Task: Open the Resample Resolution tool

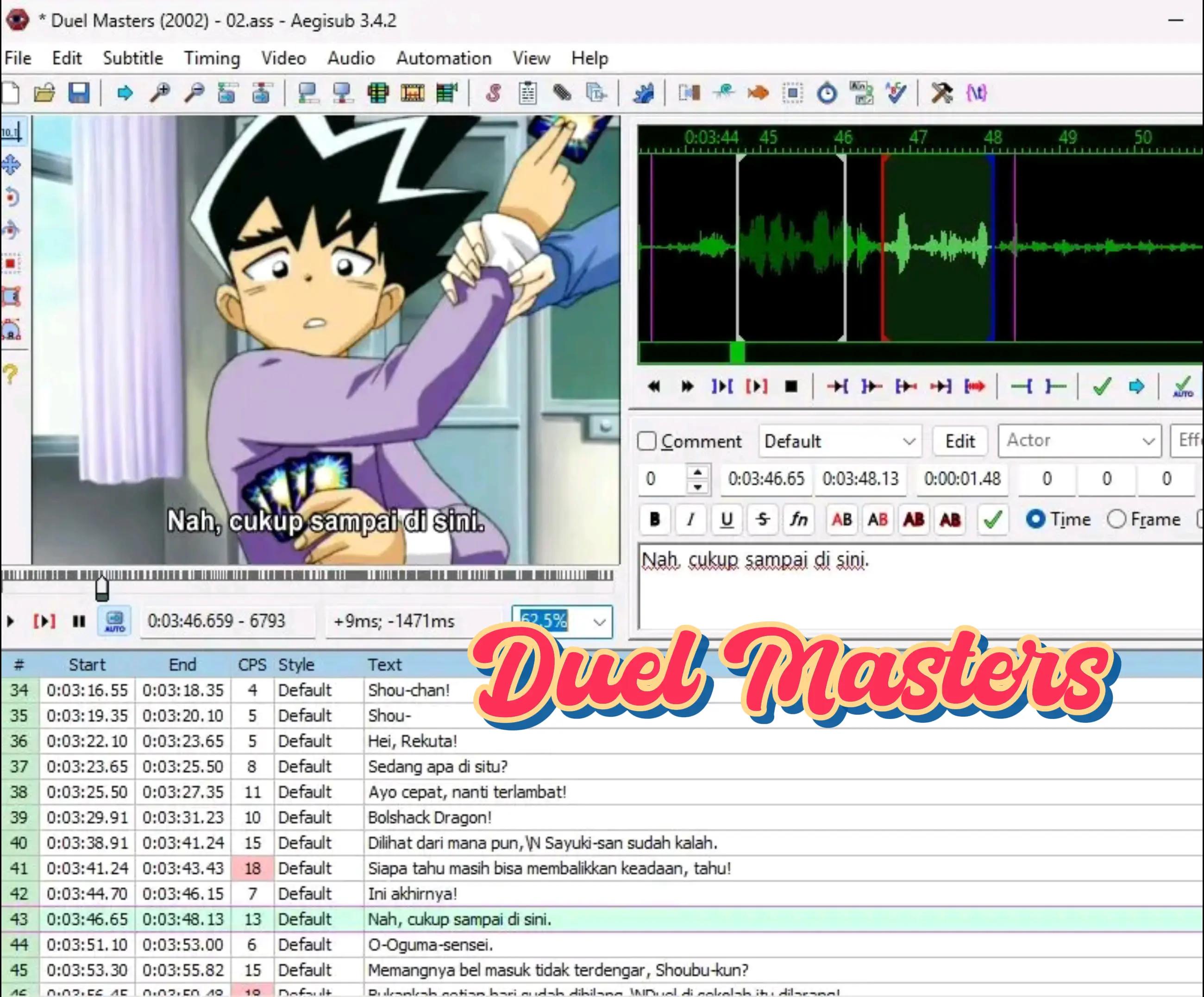Action: click(792, 93)
